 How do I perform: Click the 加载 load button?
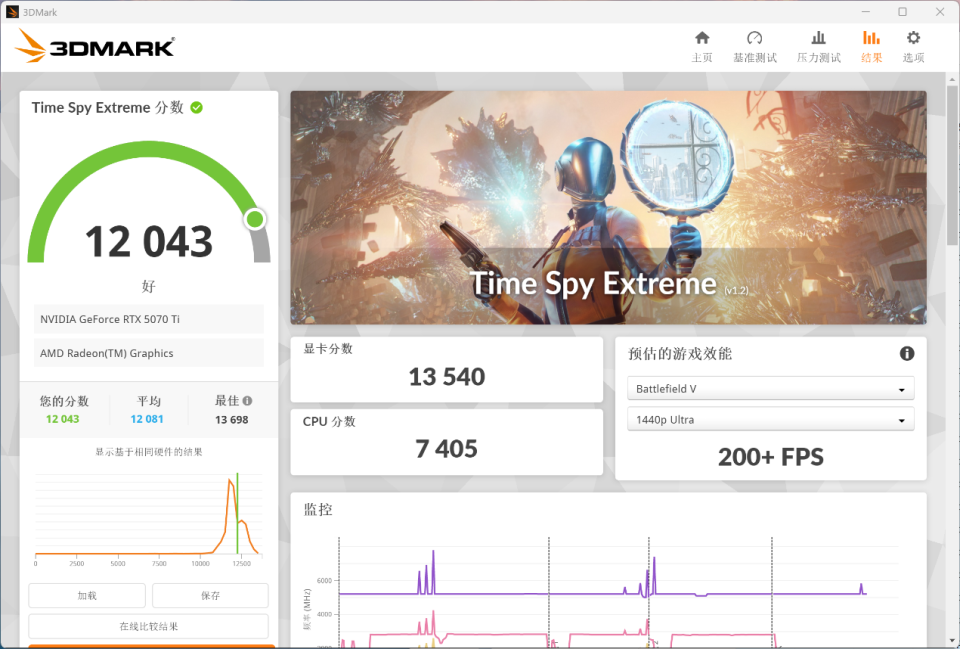[x=87, y=595]
